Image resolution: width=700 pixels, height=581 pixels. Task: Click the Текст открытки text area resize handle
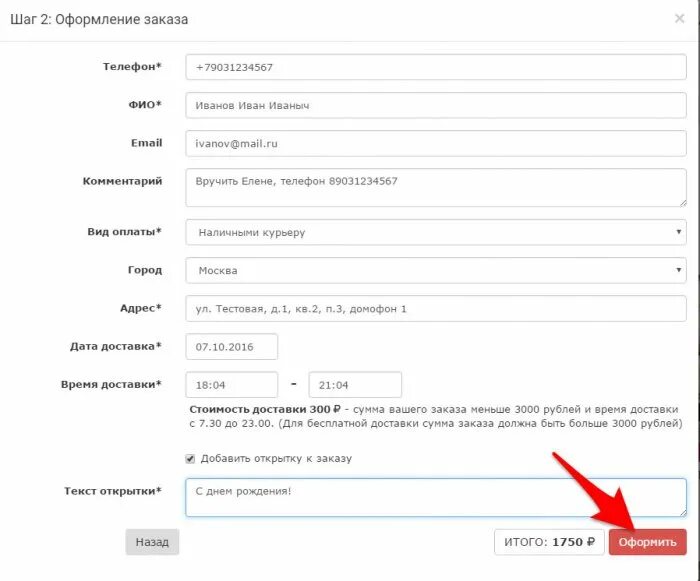pyautogui.click(x=683, y=513)
